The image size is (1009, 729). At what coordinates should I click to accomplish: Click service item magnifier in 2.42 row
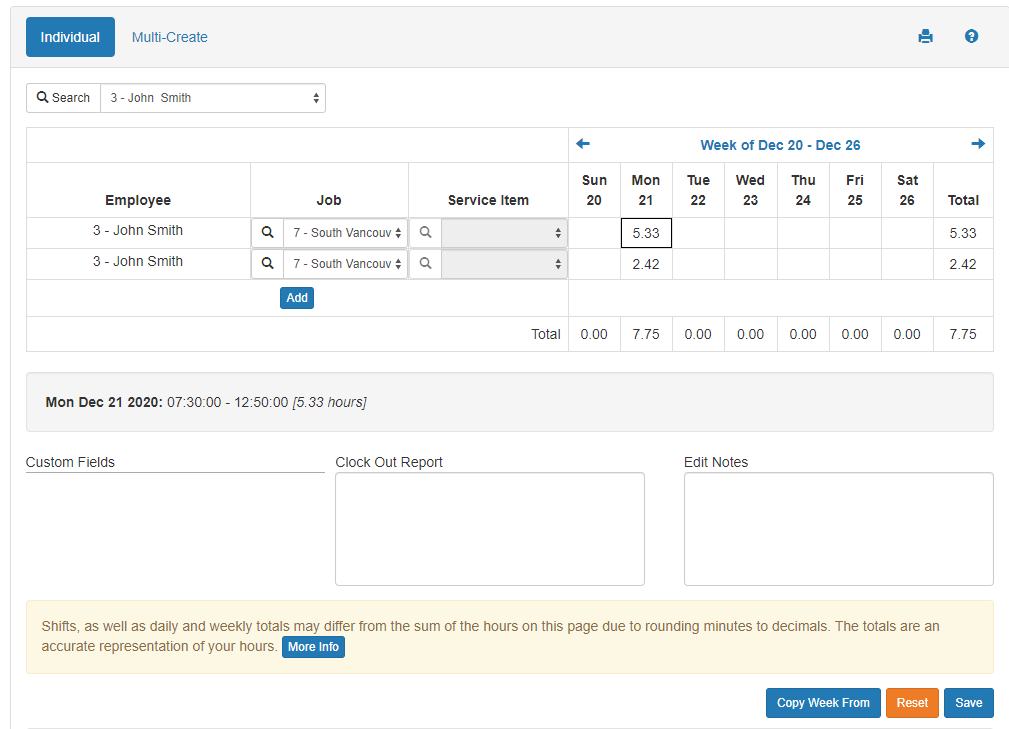coord(425,263)
